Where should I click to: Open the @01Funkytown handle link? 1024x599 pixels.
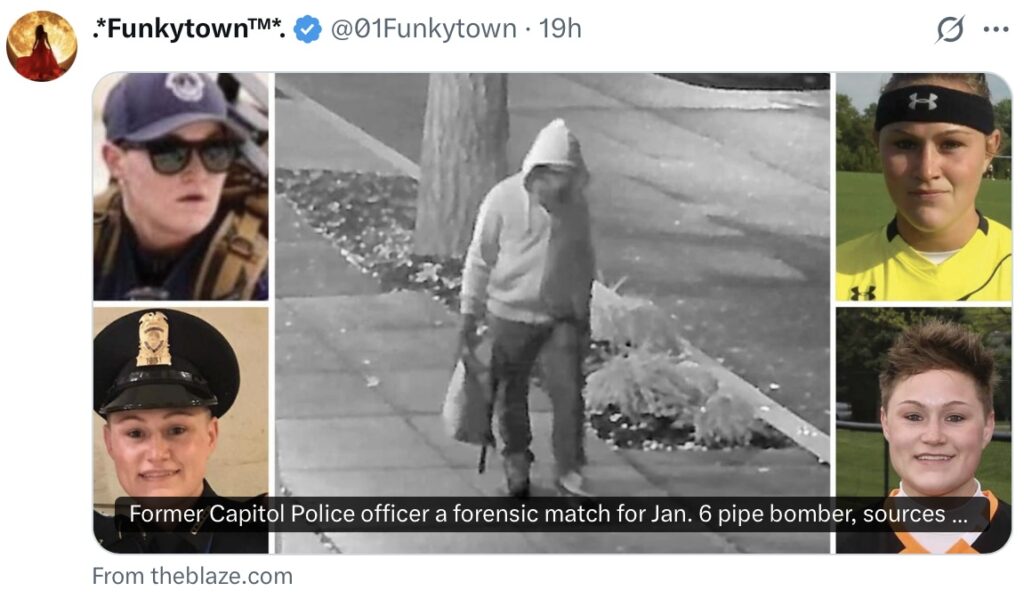point(423,29)
